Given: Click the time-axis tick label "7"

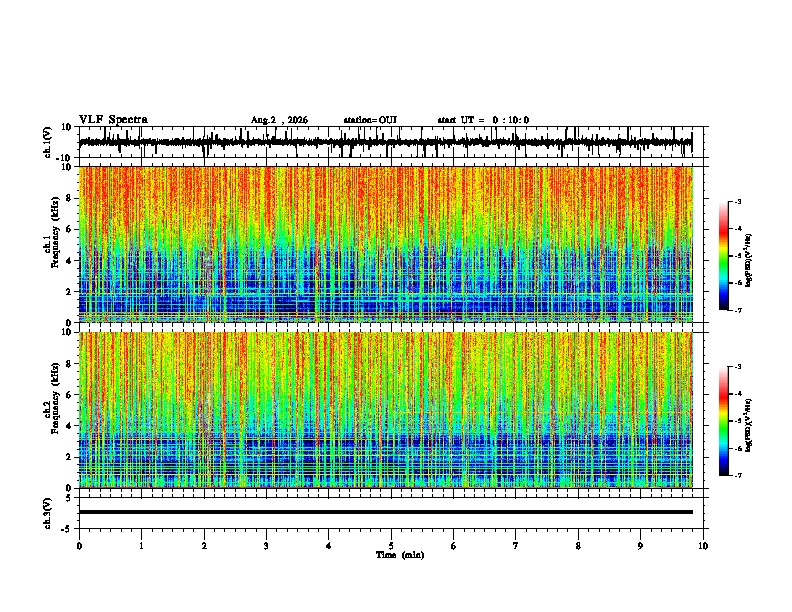Looking at the screenshot, I should coord(516,546).
